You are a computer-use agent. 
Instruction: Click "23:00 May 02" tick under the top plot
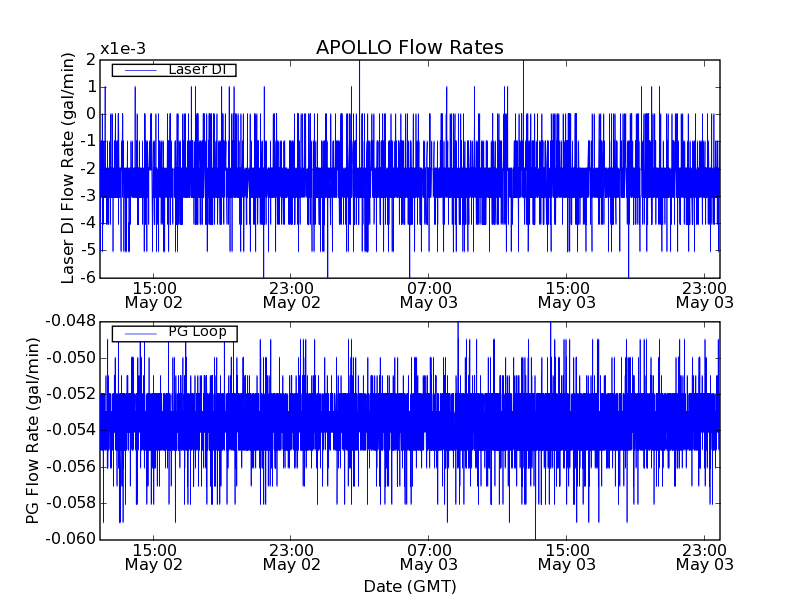coord(291,294)
